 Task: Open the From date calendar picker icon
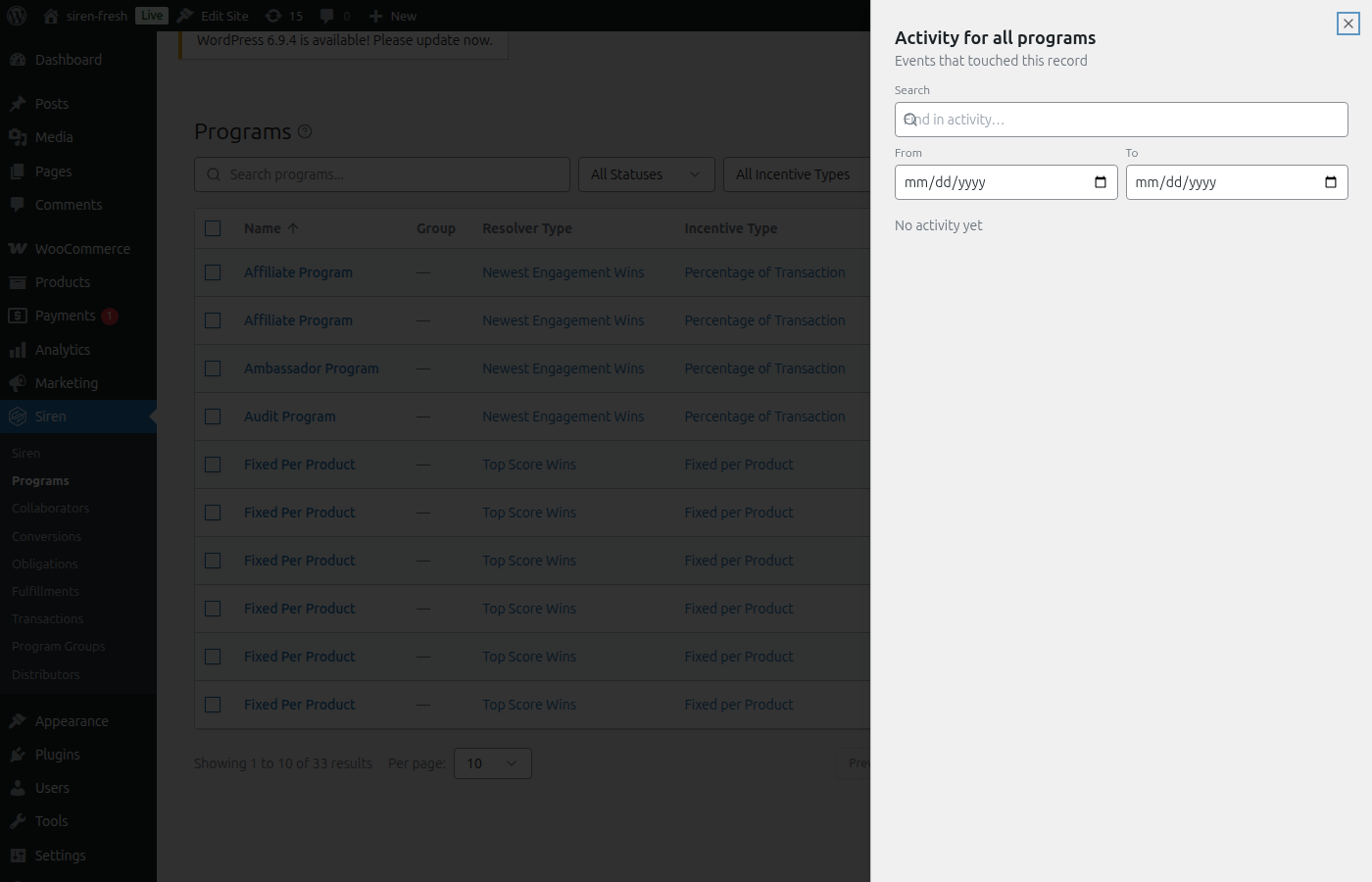(x=1100, y=182)
